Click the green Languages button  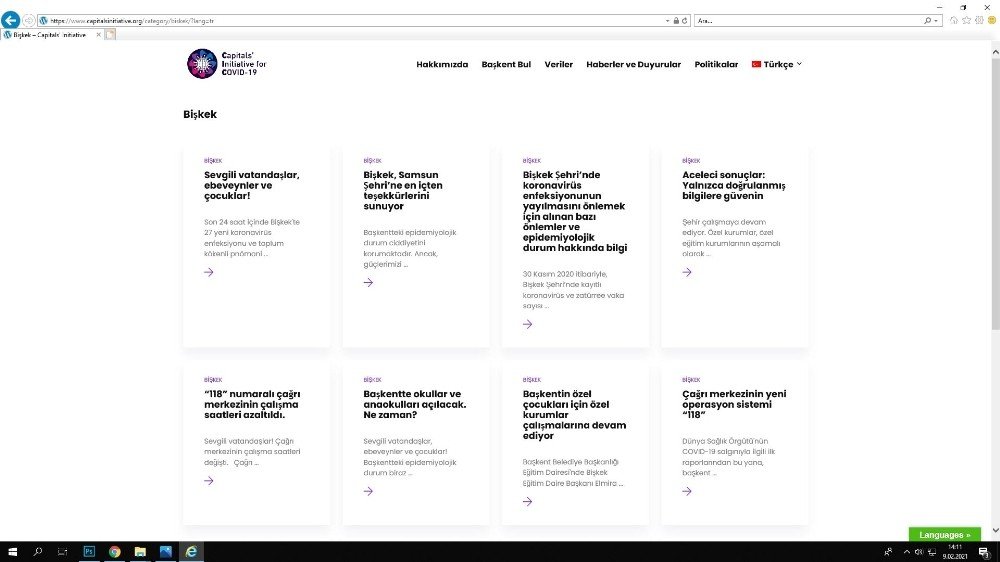coord(944,535)
